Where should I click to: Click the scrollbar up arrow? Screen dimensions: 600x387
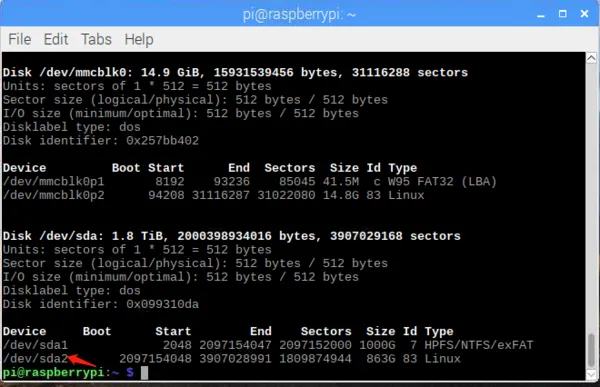point(591,58)
